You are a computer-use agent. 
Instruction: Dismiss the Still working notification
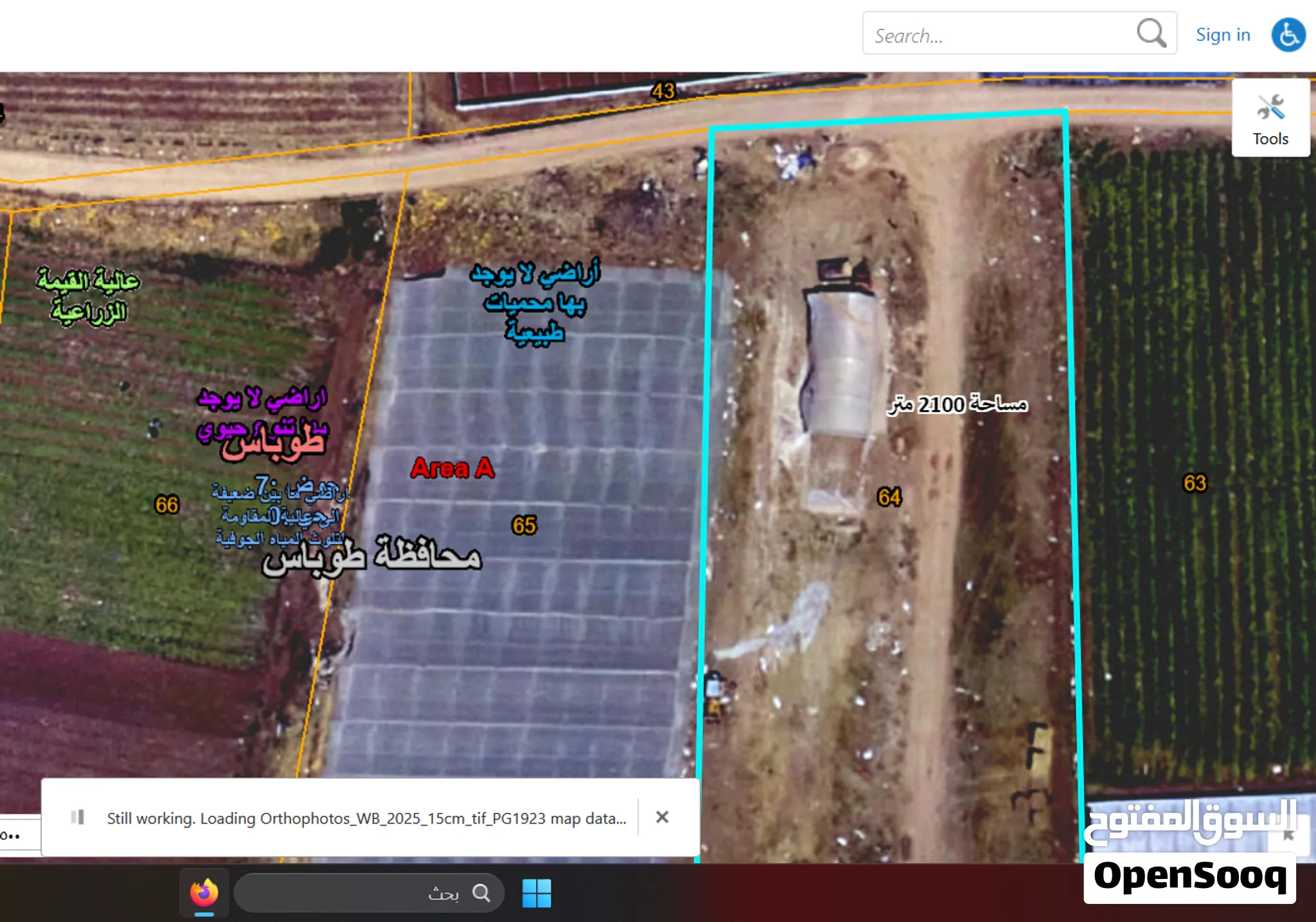point(662,817)
